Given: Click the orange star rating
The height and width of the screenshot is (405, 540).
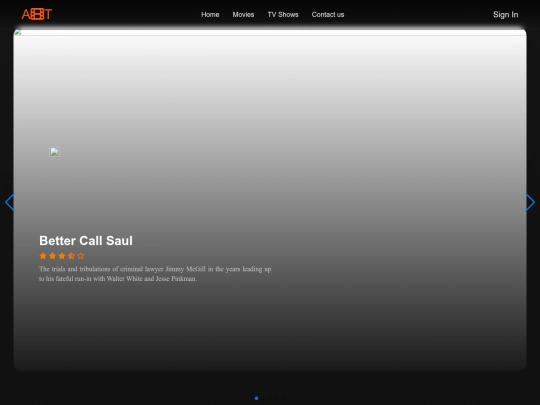Looking at the screenshot, I should point(62,256).
